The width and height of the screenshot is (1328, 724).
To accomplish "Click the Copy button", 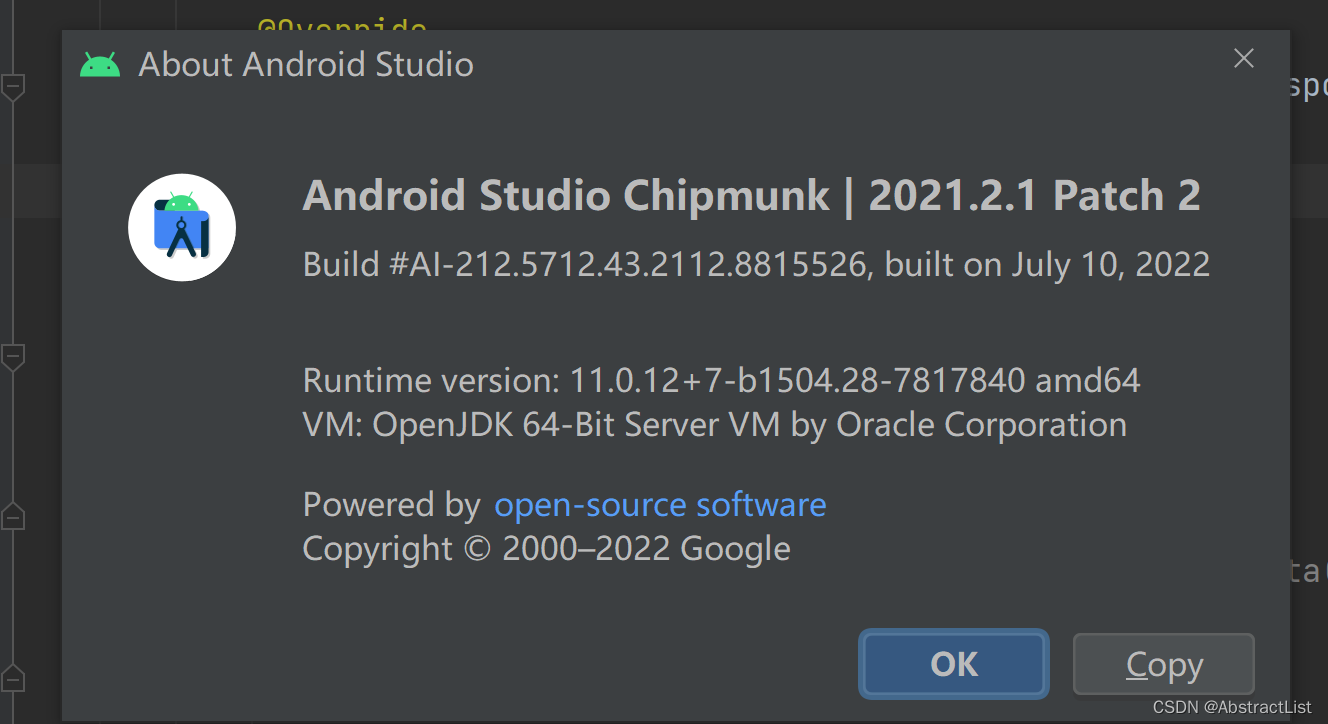I will 1163,664.
